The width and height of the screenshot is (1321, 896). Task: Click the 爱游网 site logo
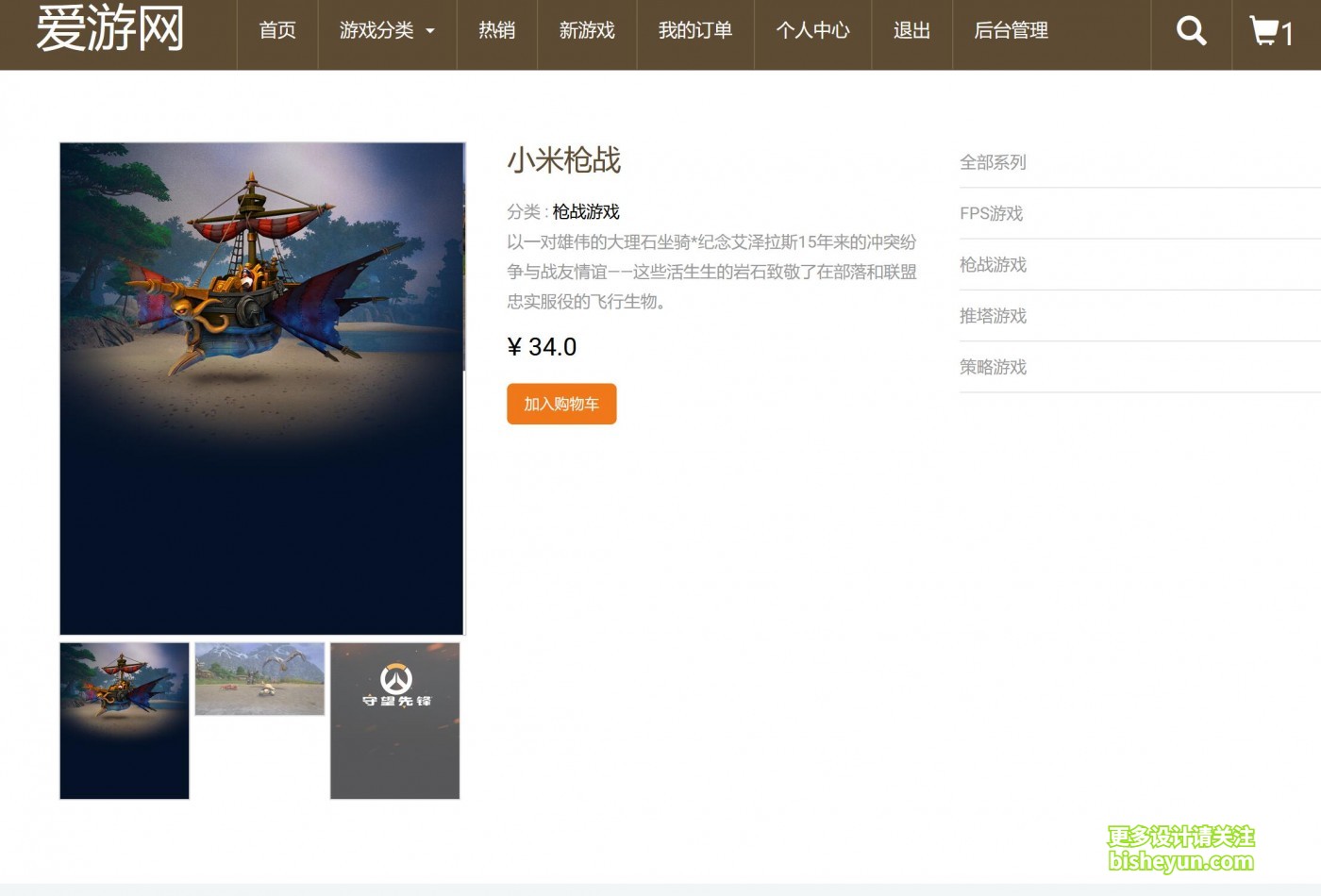click(110, 28)
